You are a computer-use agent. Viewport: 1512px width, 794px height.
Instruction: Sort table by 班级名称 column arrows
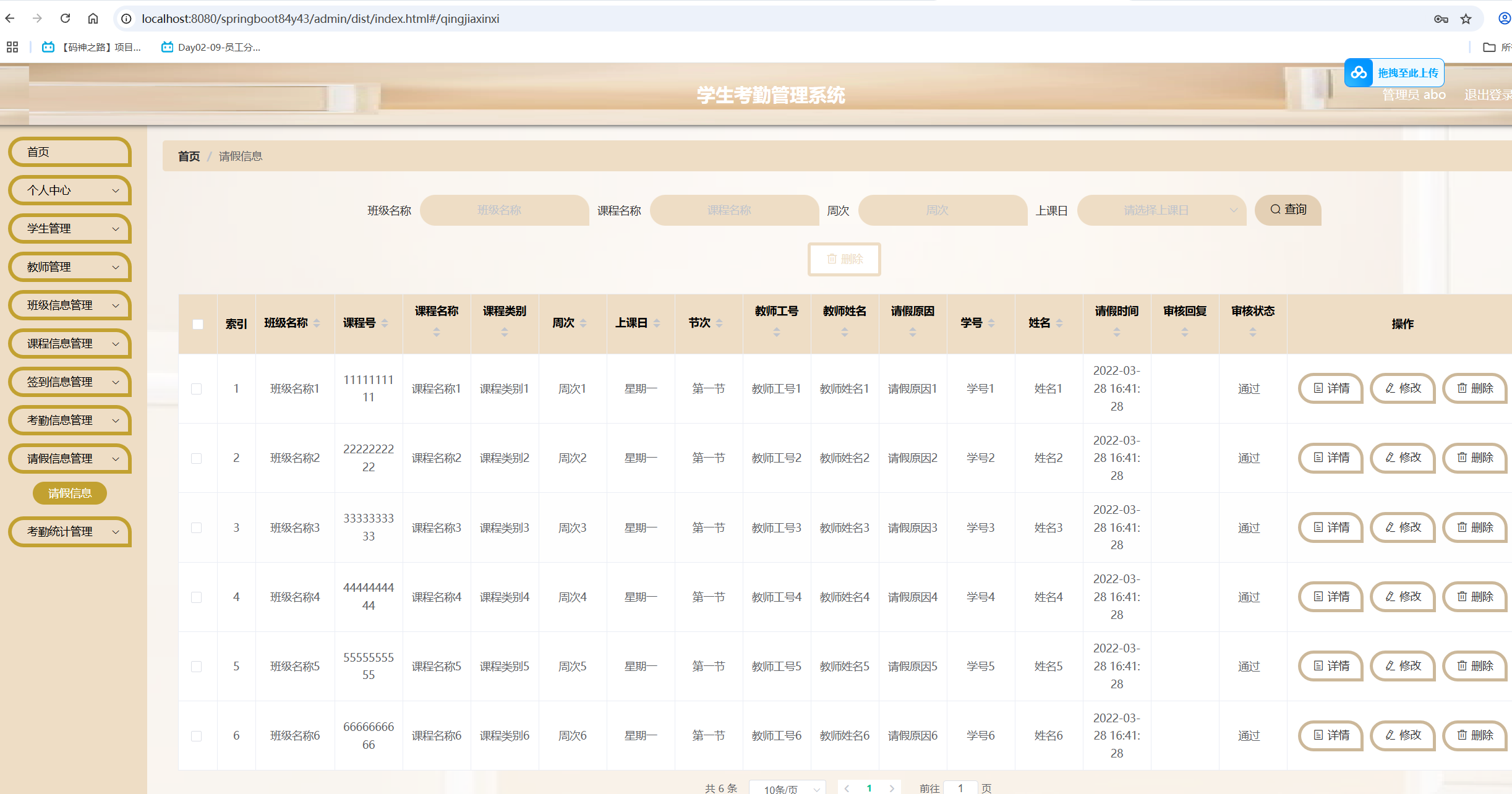click(317, 323)
